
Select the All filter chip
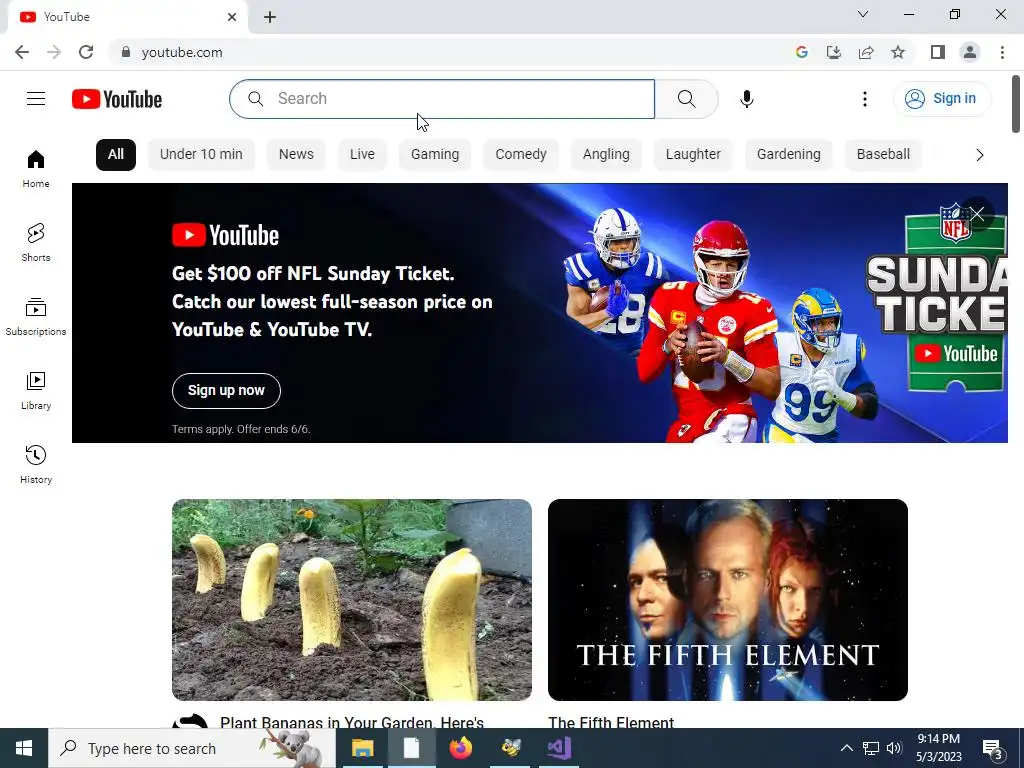pos(116,155)
